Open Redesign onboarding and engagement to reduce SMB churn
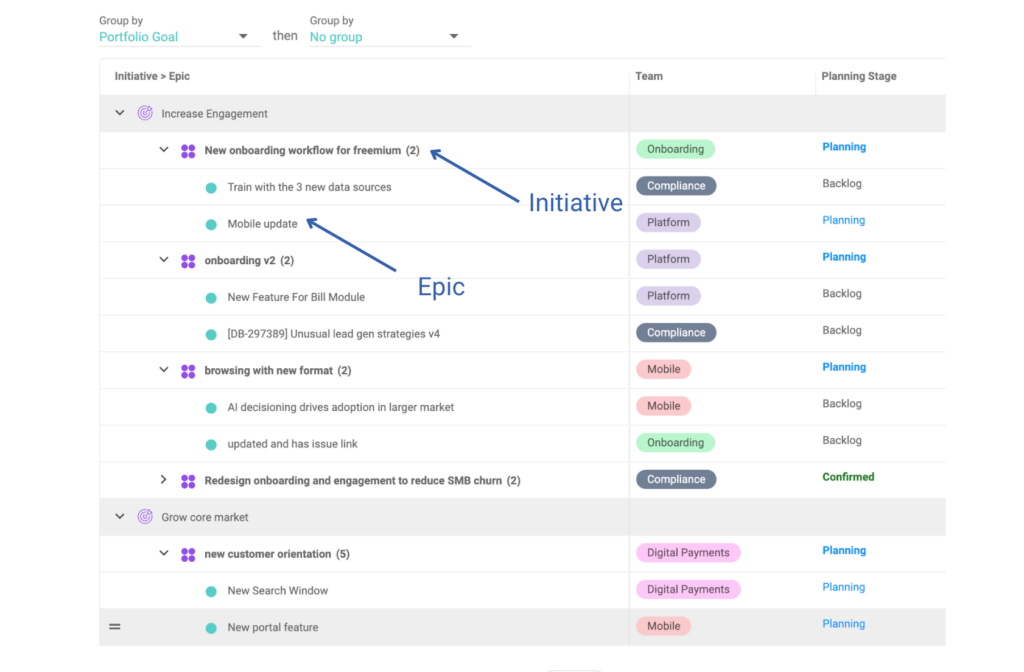 point(362,480)
